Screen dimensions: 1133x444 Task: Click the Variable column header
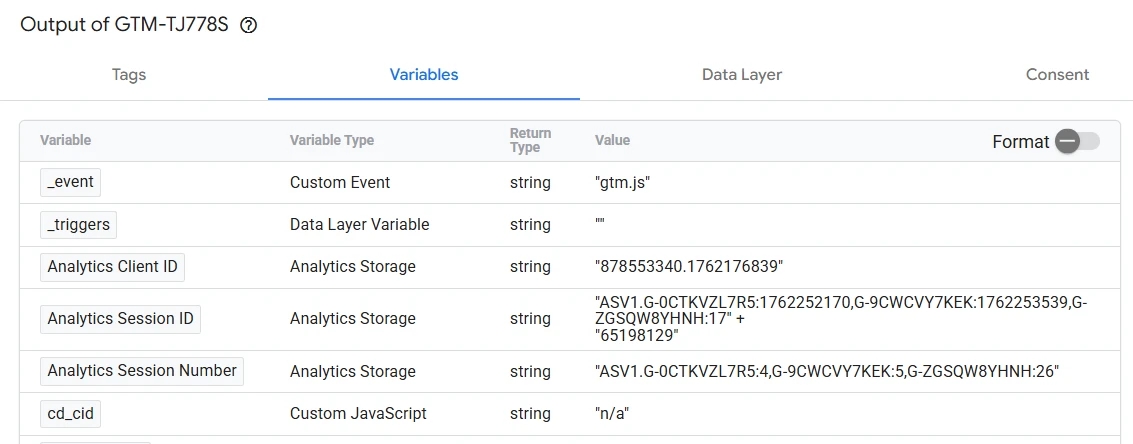tap(65, 141)
